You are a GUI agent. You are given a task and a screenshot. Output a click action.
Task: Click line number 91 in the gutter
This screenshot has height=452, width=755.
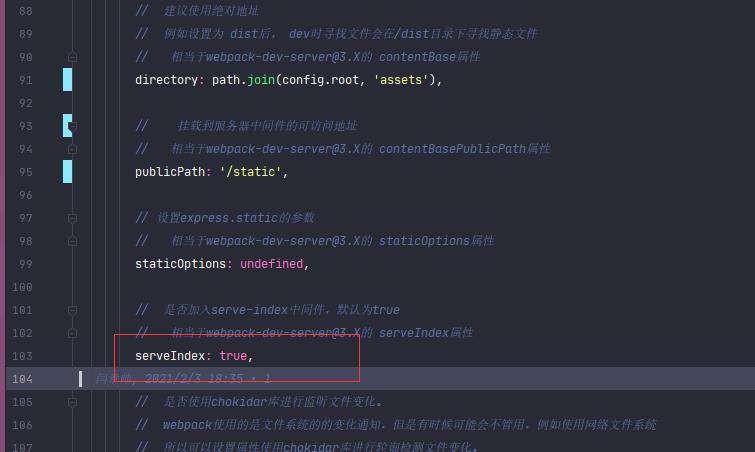click(x=26, y=80)
